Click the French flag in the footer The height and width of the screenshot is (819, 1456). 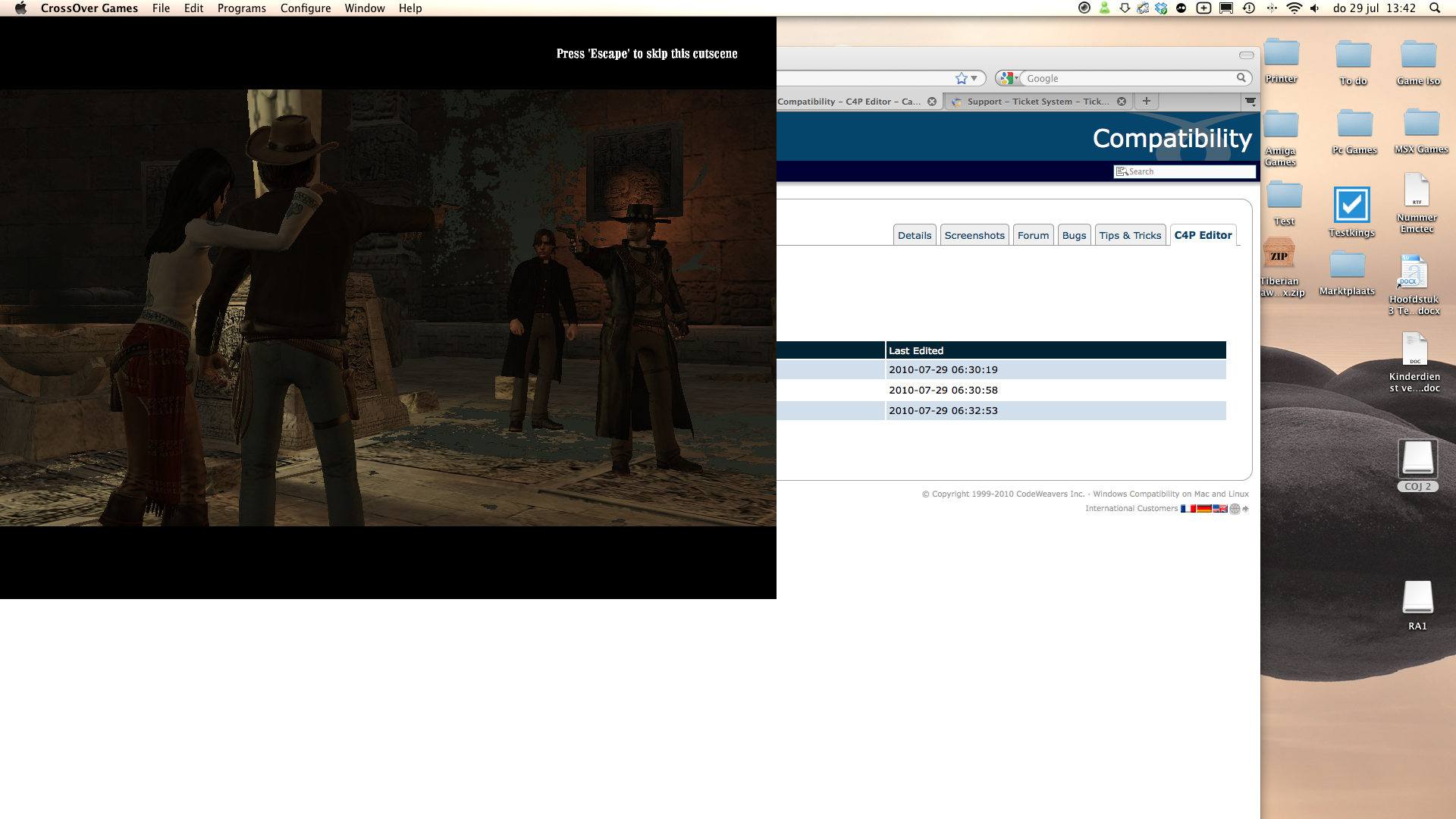tap(1188, 509)
